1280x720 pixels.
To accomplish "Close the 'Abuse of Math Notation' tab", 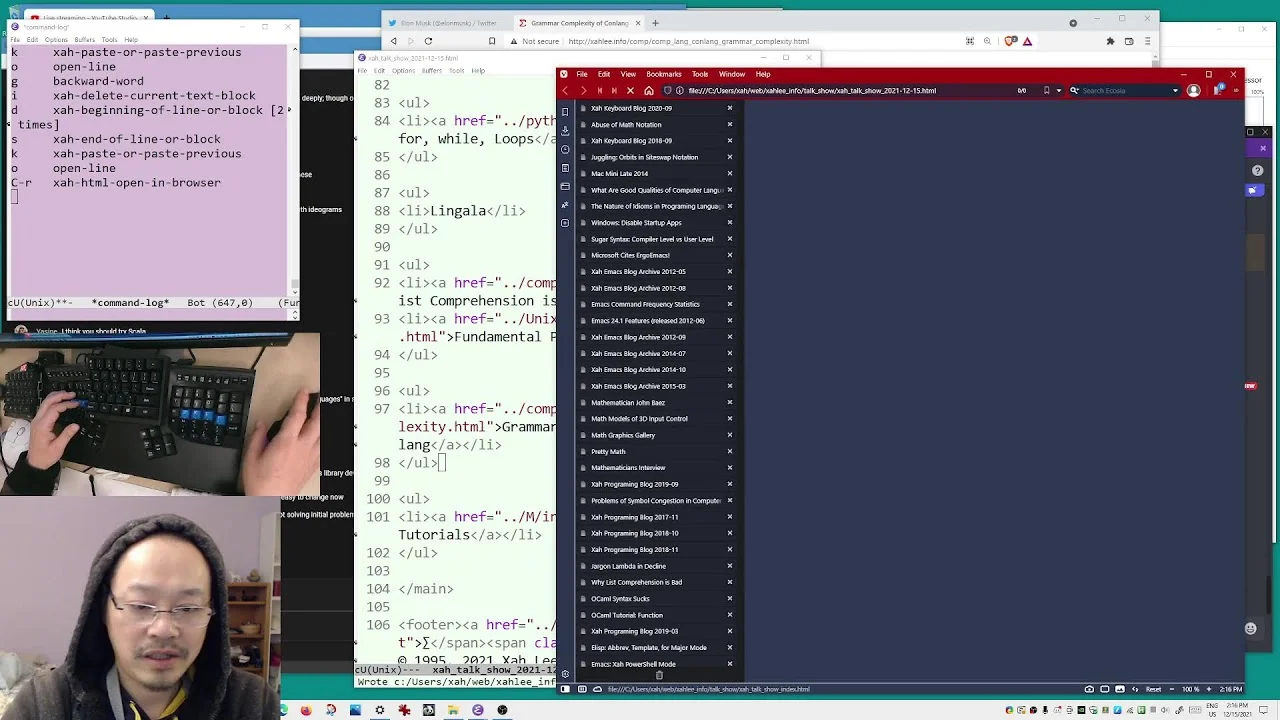I will pyautogui.click(x=730, y=125).
